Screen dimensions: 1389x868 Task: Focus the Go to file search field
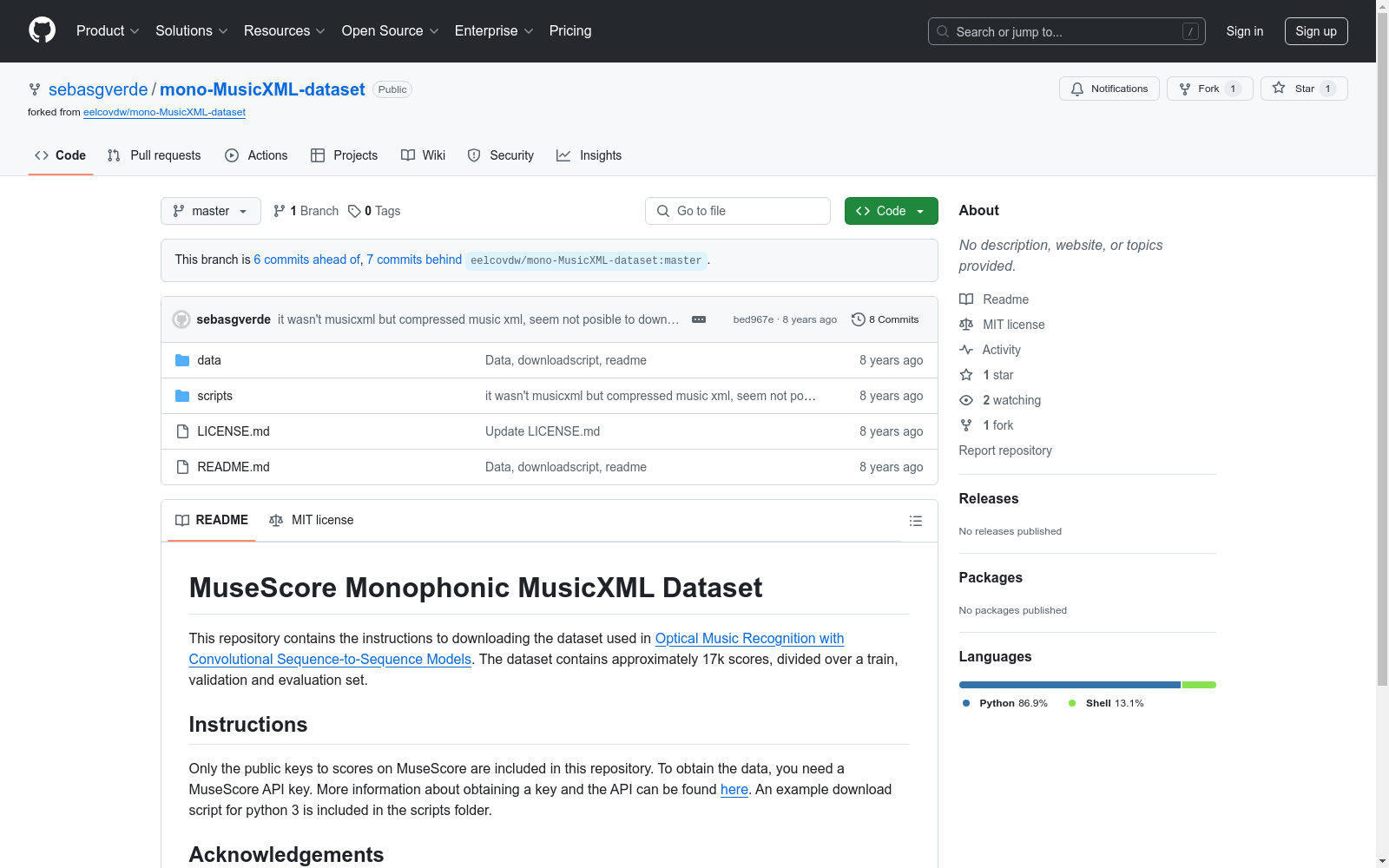tap(738, 211)
